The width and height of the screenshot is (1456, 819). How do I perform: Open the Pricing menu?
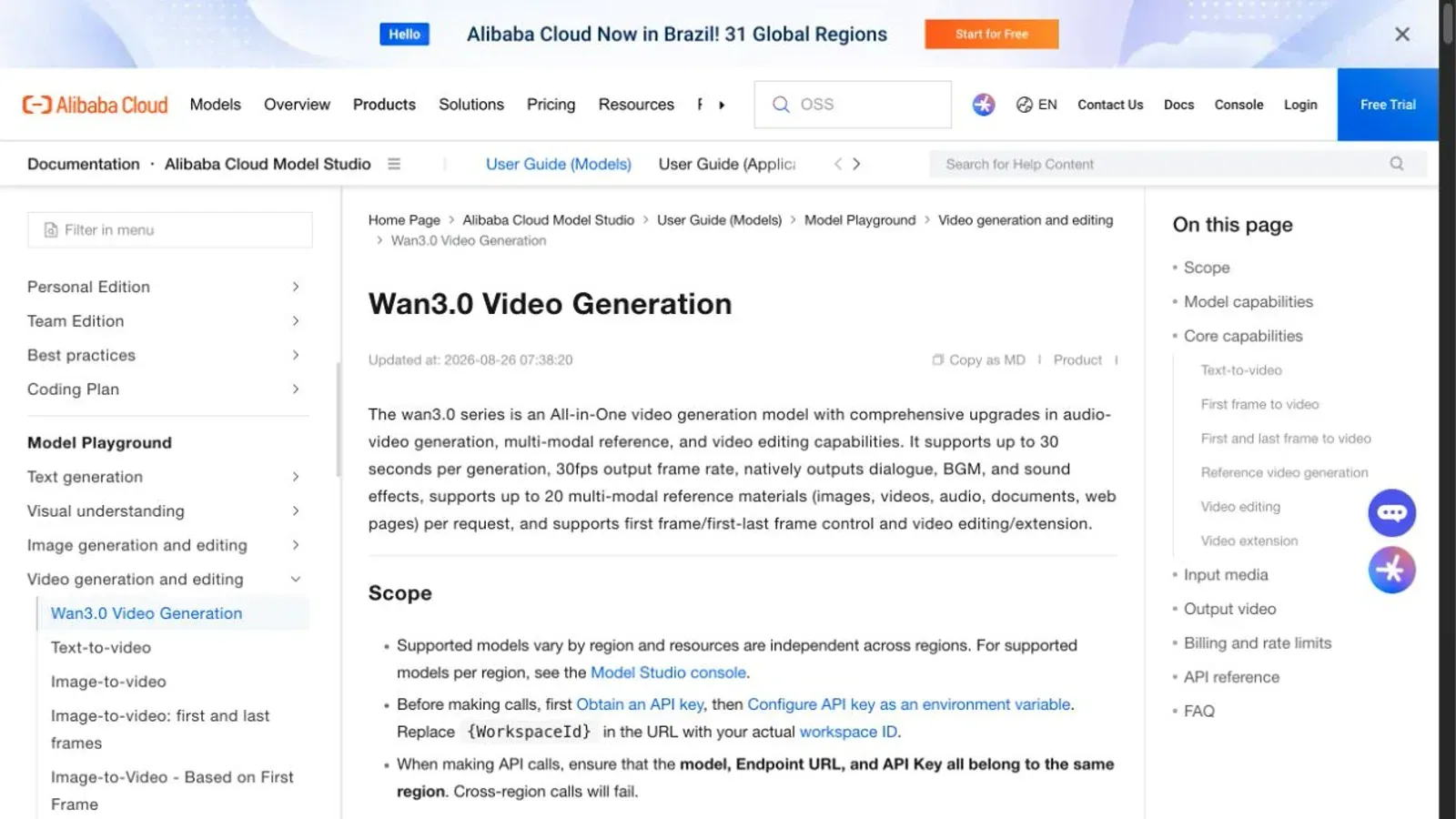551,105
